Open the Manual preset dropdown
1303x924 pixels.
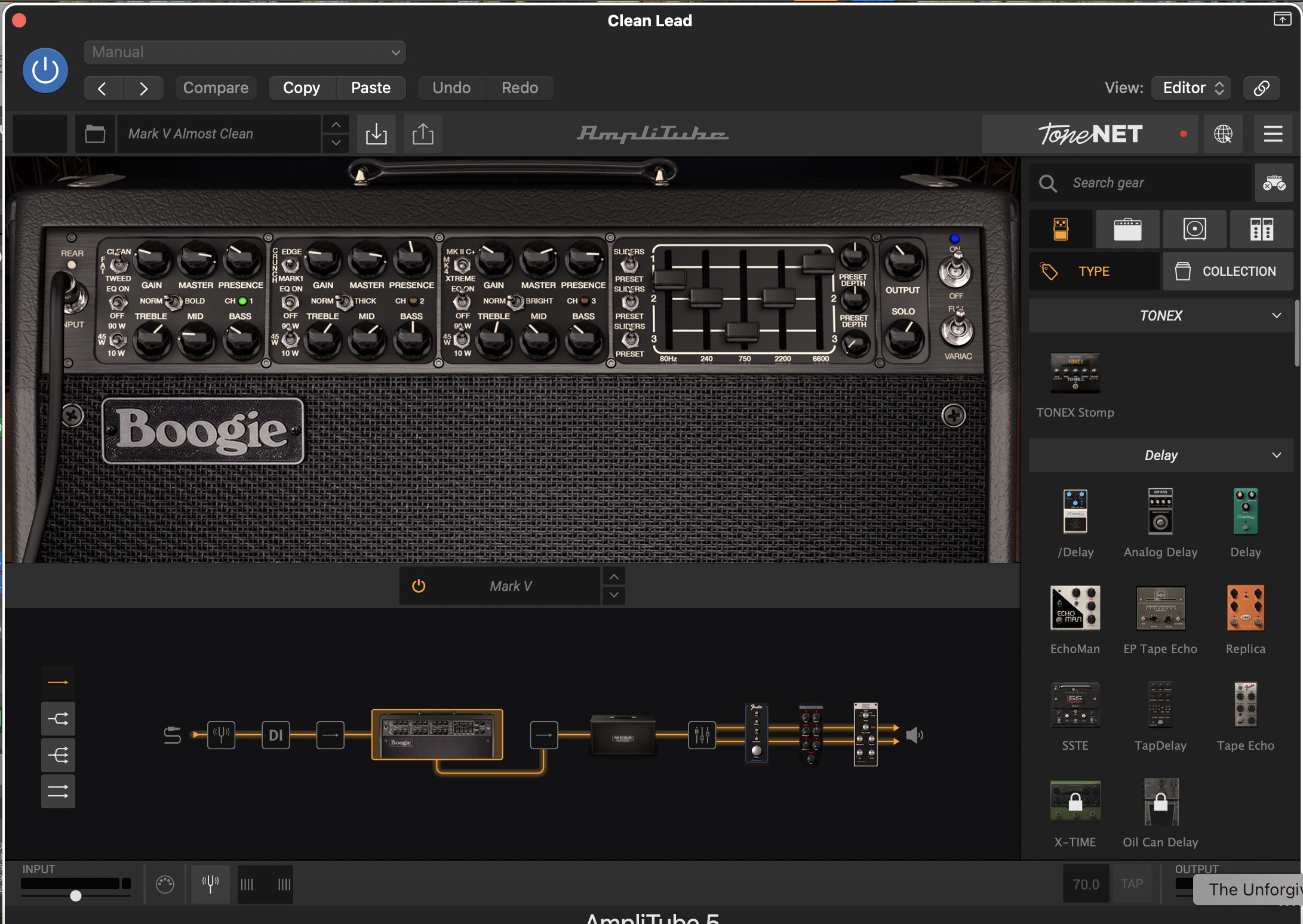(245, 53)
